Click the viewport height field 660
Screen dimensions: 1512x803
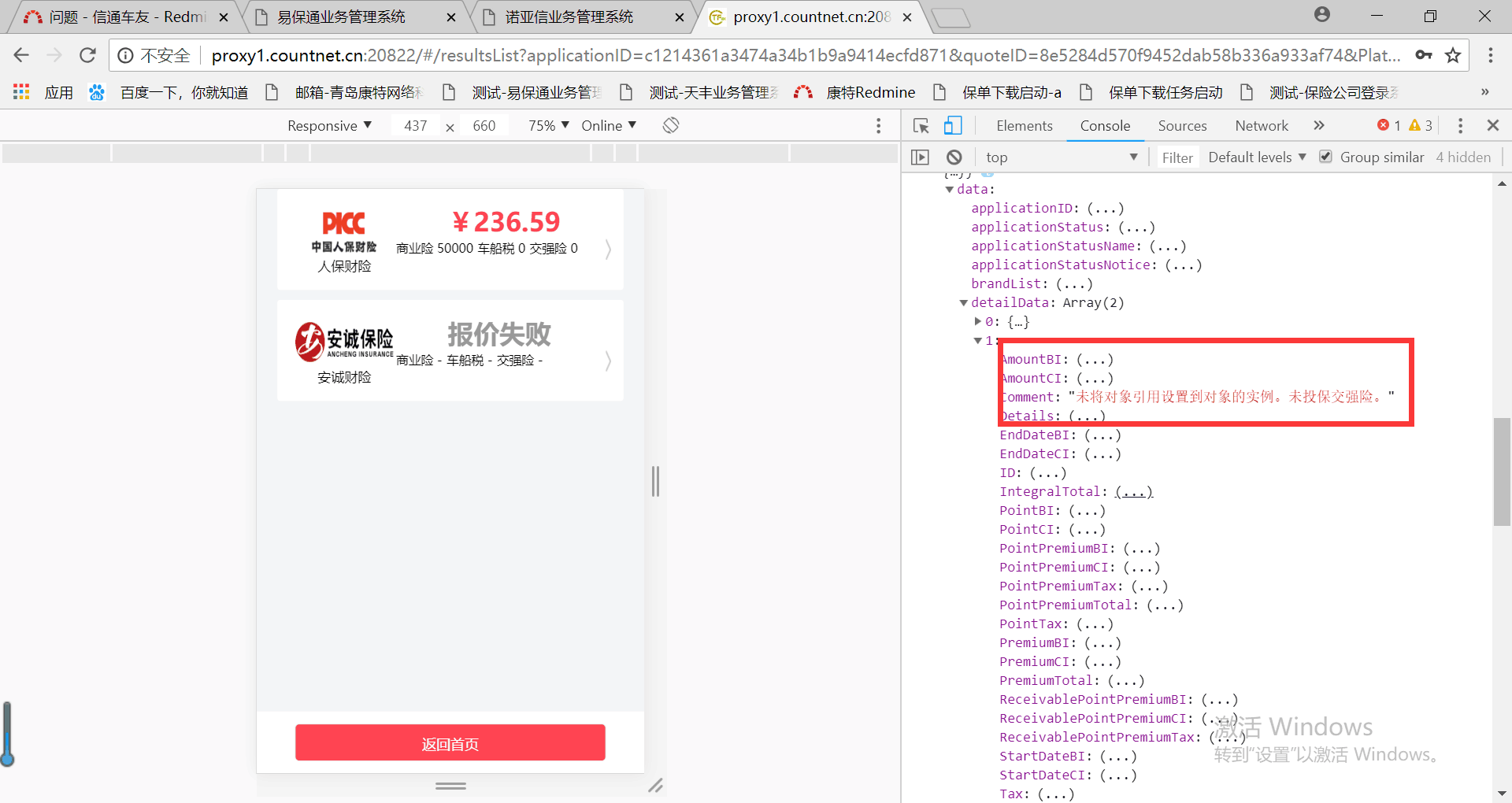[484, 126]
